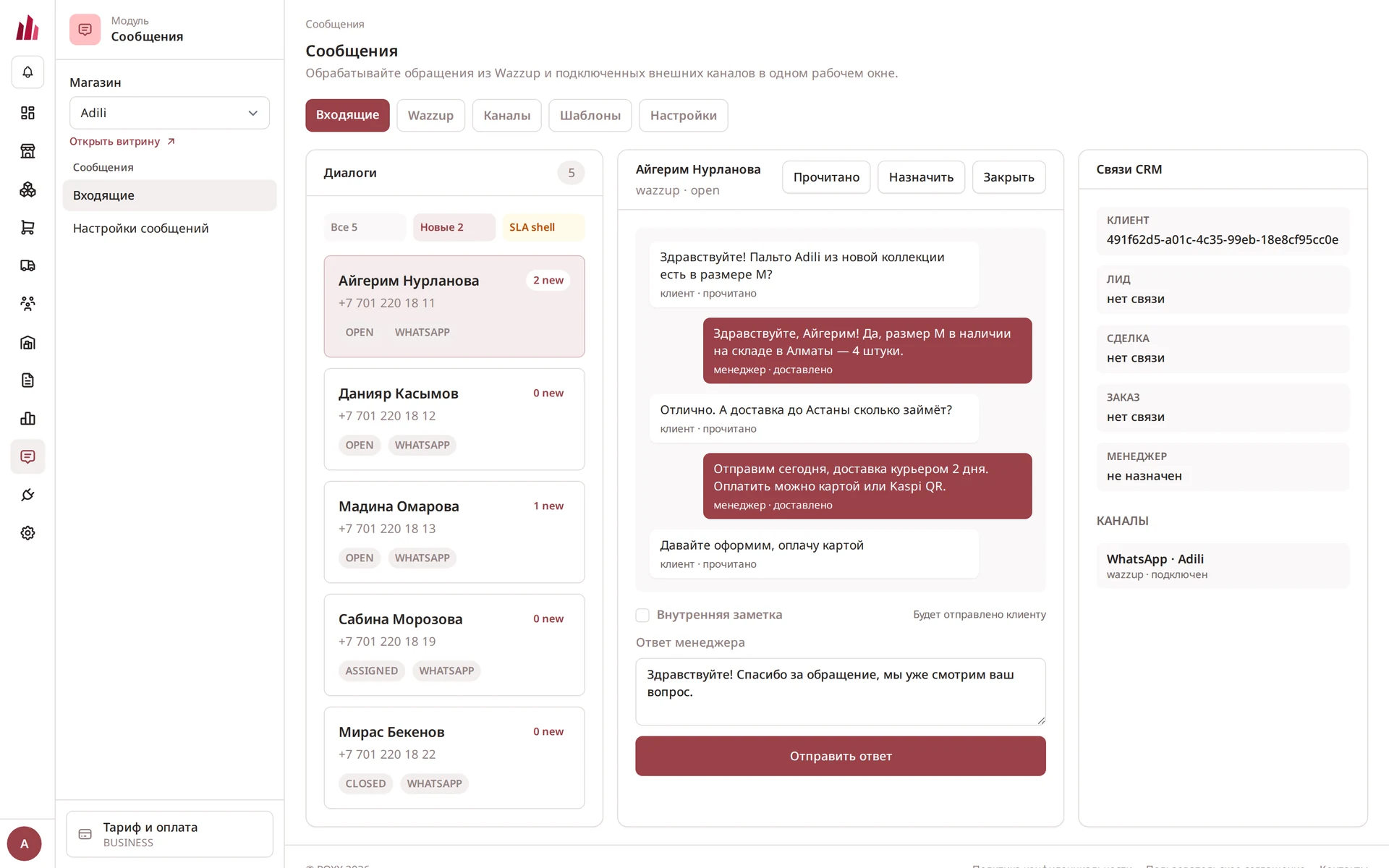Click the СДЕЛКА нет связи field
Viewport: 1389px width, 868px height.
click(x=1223, y=349)
